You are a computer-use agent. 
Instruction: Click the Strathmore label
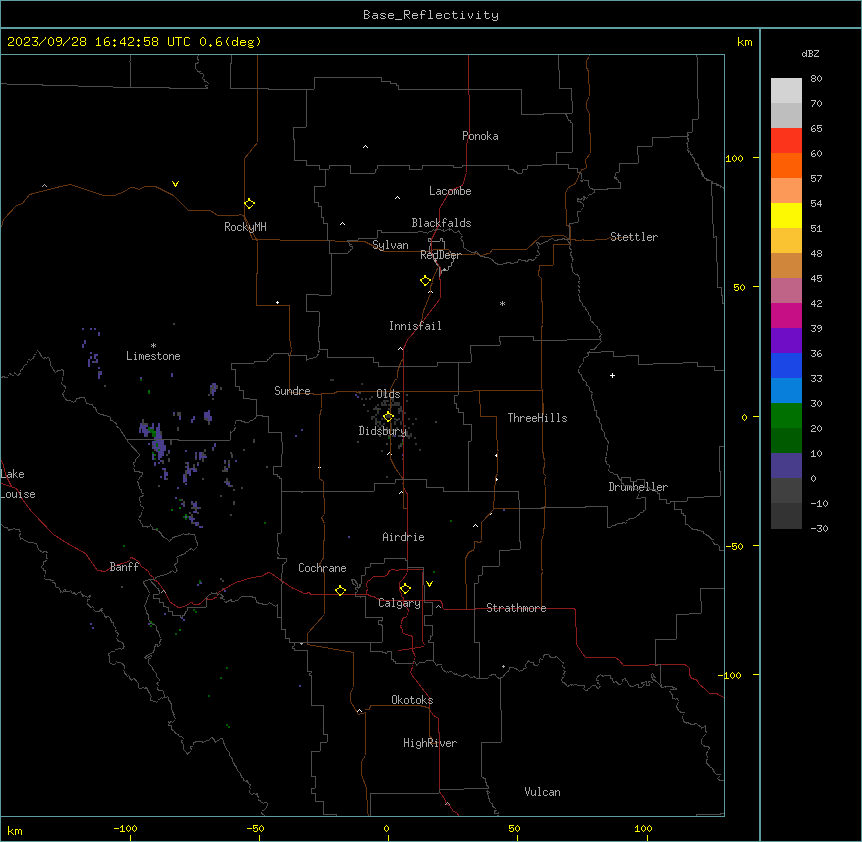coord(516,608)
